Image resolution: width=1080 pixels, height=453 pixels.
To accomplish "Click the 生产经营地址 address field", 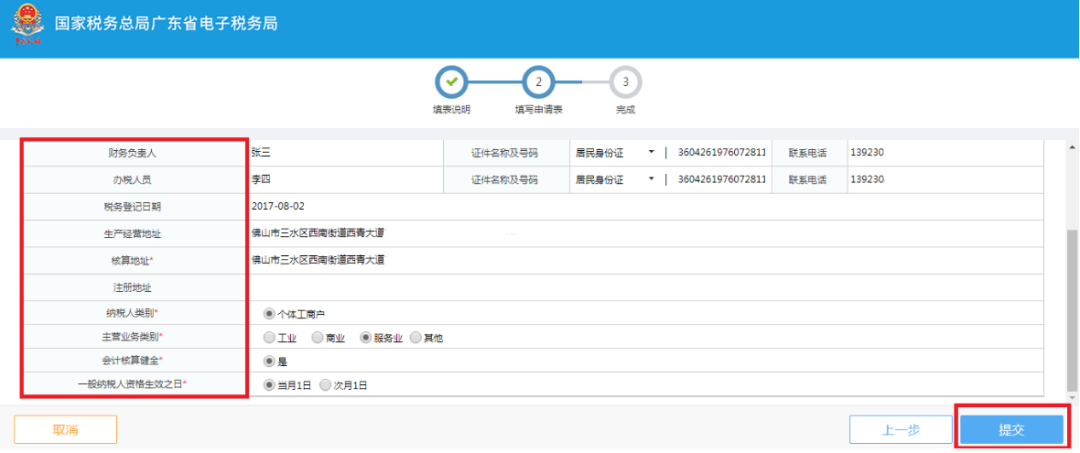I will pyautogui.click(x=645, y=233).
